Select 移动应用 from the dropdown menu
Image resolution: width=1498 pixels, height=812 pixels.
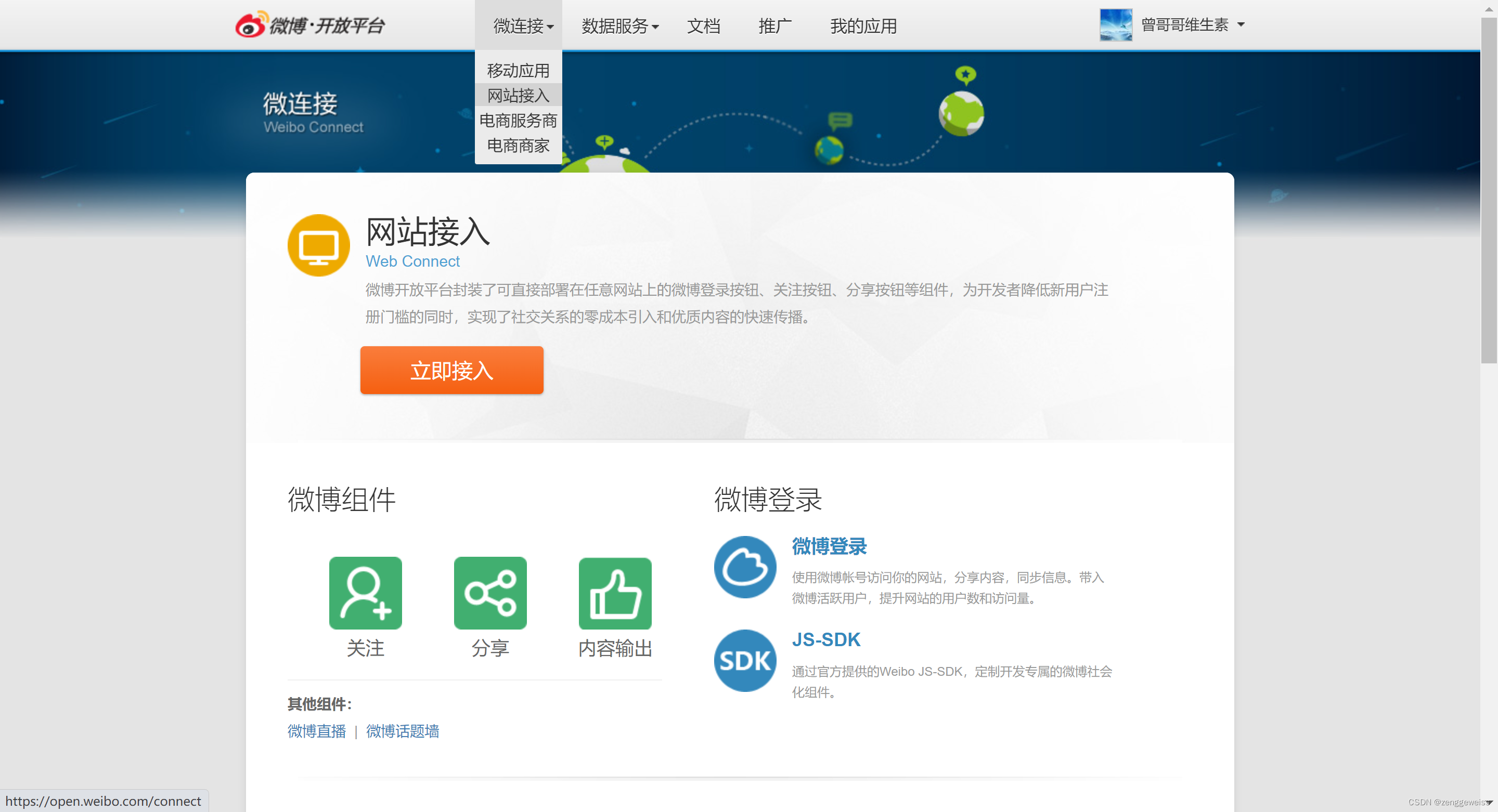coord(518,70)
